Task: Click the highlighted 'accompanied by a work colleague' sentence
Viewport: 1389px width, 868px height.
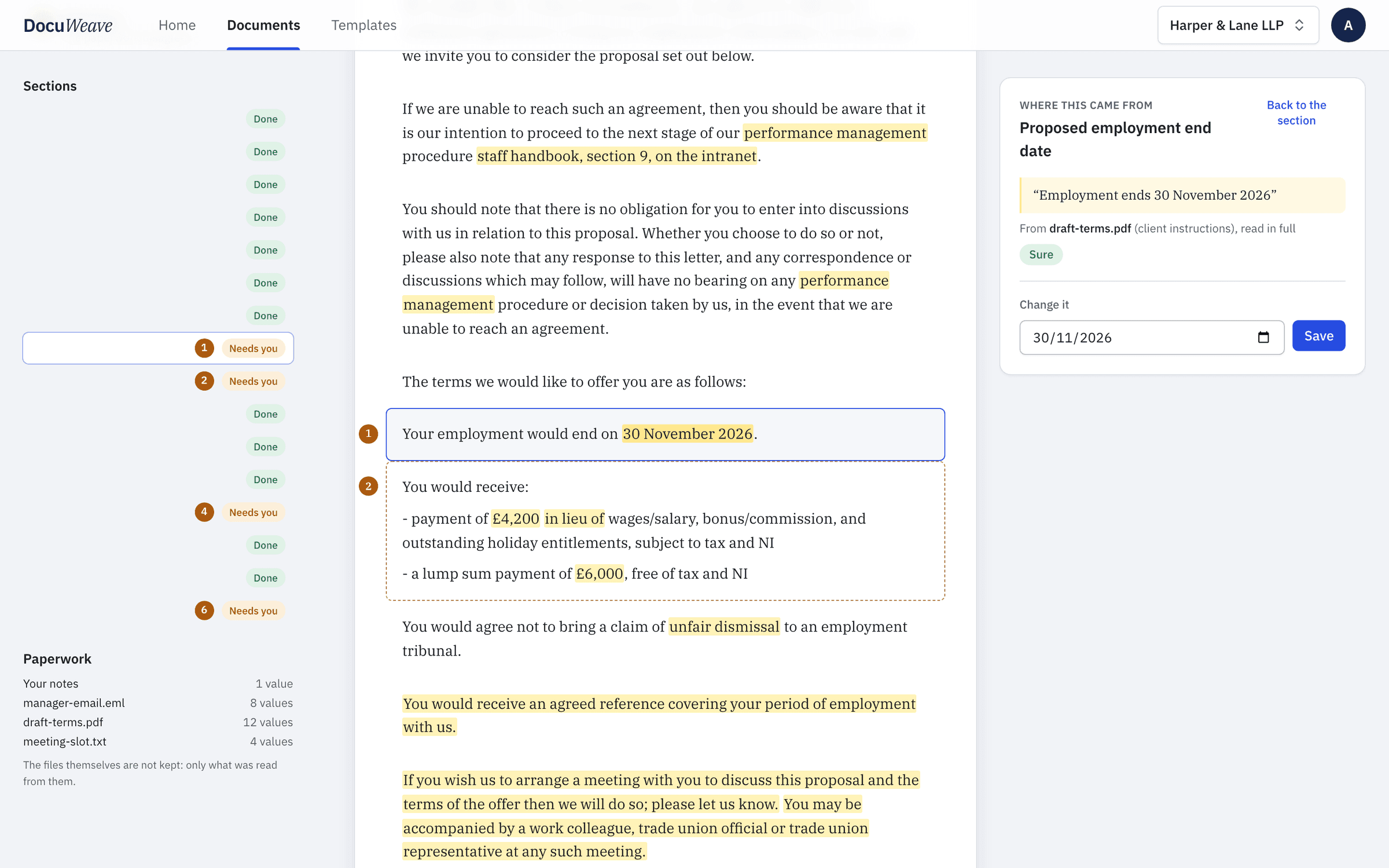Action: click(x=635, y=828)
